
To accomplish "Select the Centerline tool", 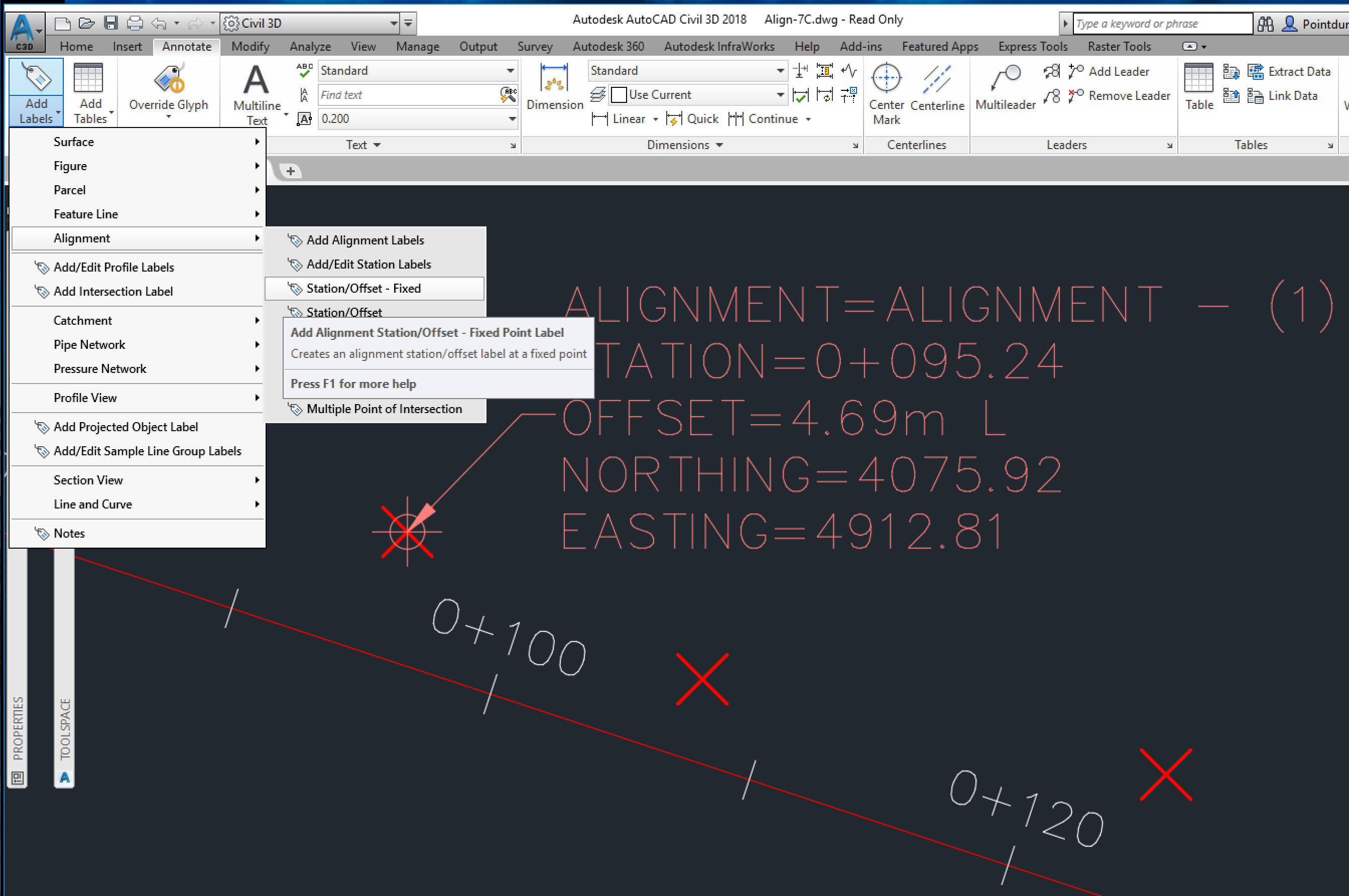I will pyautogui.click(x=936, y=79).
